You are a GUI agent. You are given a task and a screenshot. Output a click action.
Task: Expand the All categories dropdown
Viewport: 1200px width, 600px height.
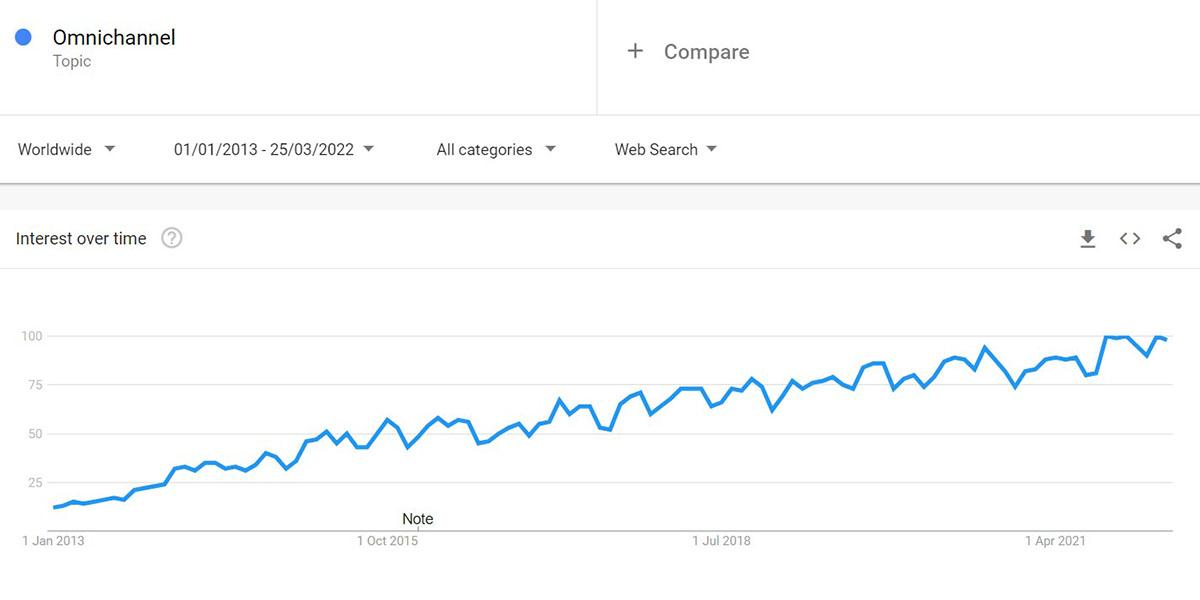[496, 149]
